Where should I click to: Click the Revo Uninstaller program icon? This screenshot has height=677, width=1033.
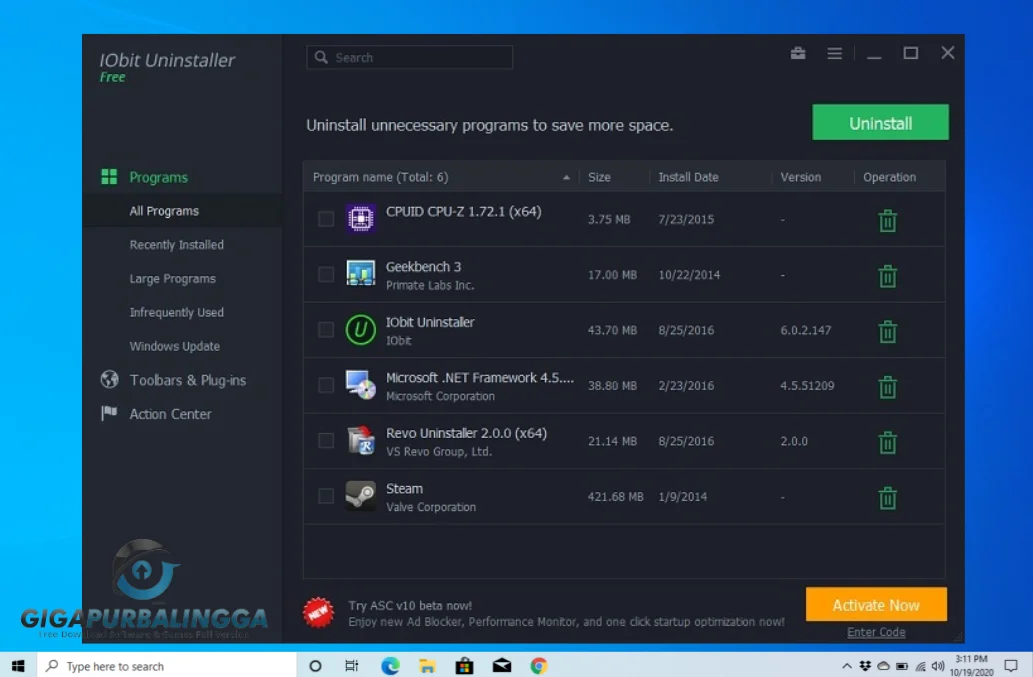point(360,440)
